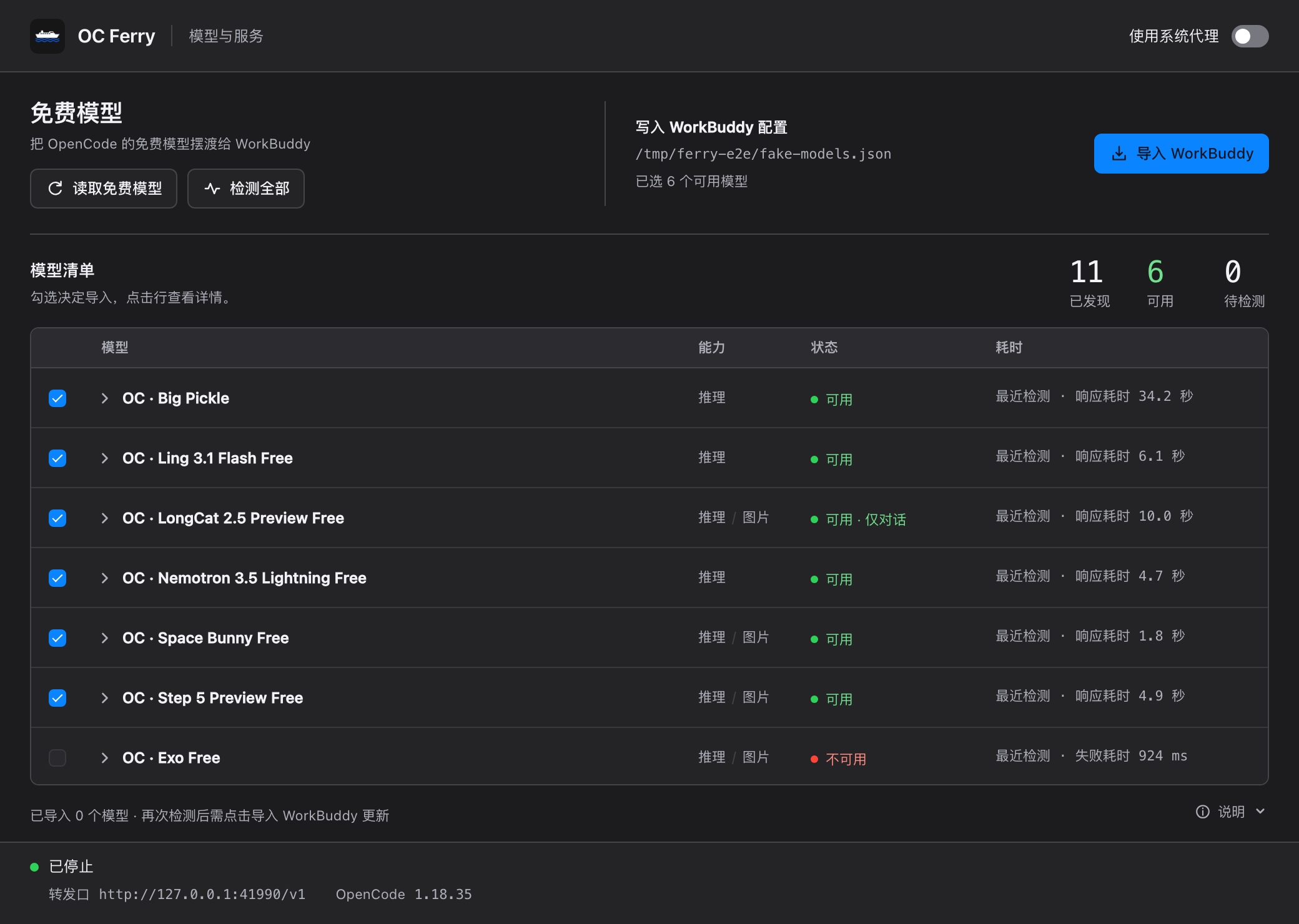Click the 能力 column header
The height and width of the screenshot is (924, 1299).
click(712, 348)
